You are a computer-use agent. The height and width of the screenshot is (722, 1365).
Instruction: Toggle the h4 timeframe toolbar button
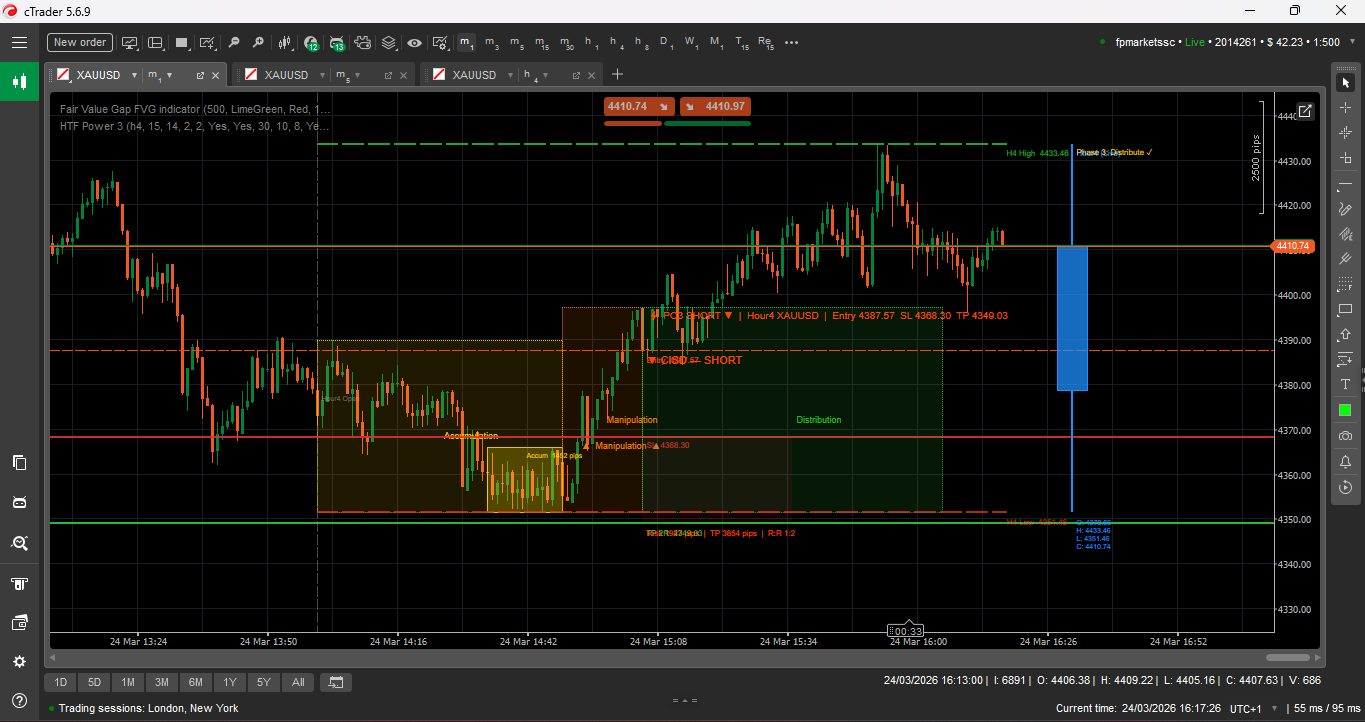616,43
